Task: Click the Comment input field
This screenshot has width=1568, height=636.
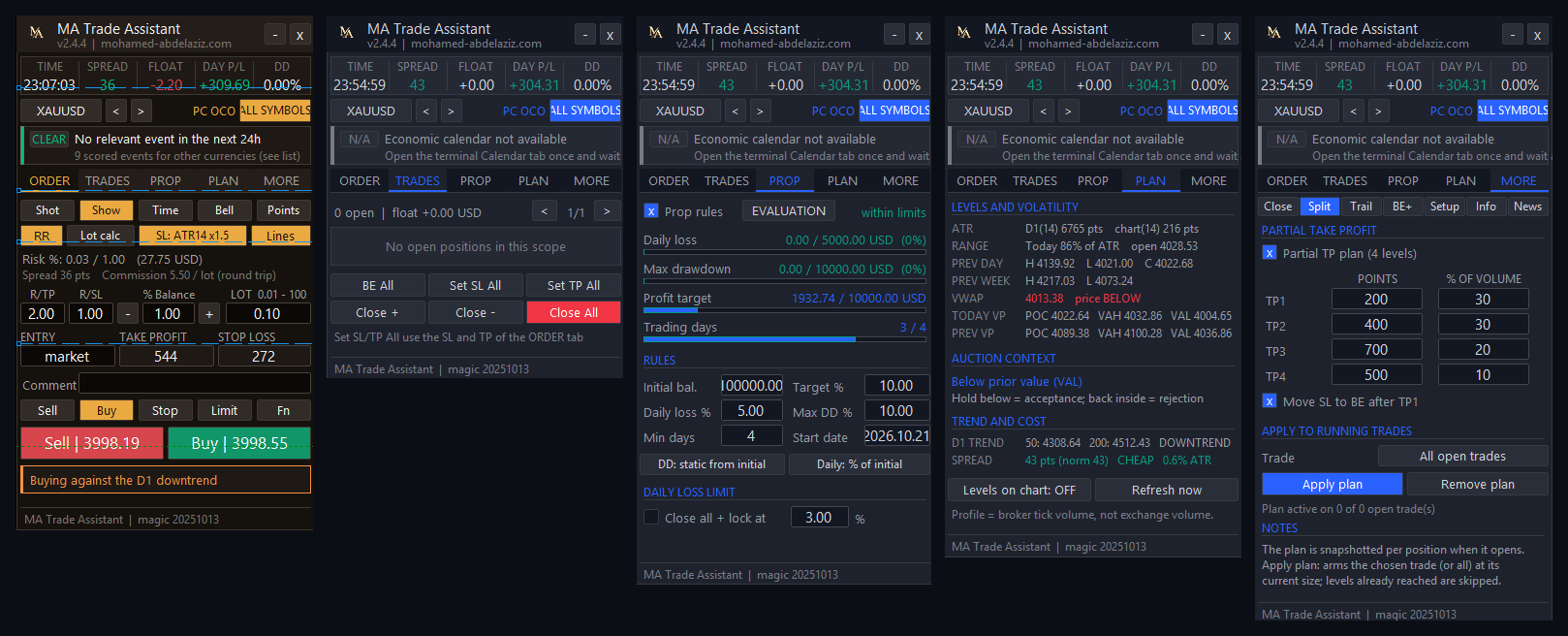Action: (x=195, y=384)
